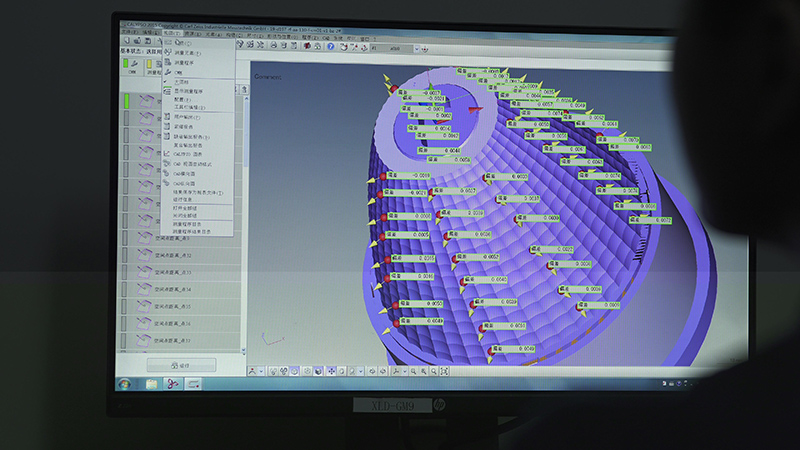The height and width of the screenshot is (450, 800).
Task: Switch to the yellow-indicator measurement plan tab
Action: point(154,68)
